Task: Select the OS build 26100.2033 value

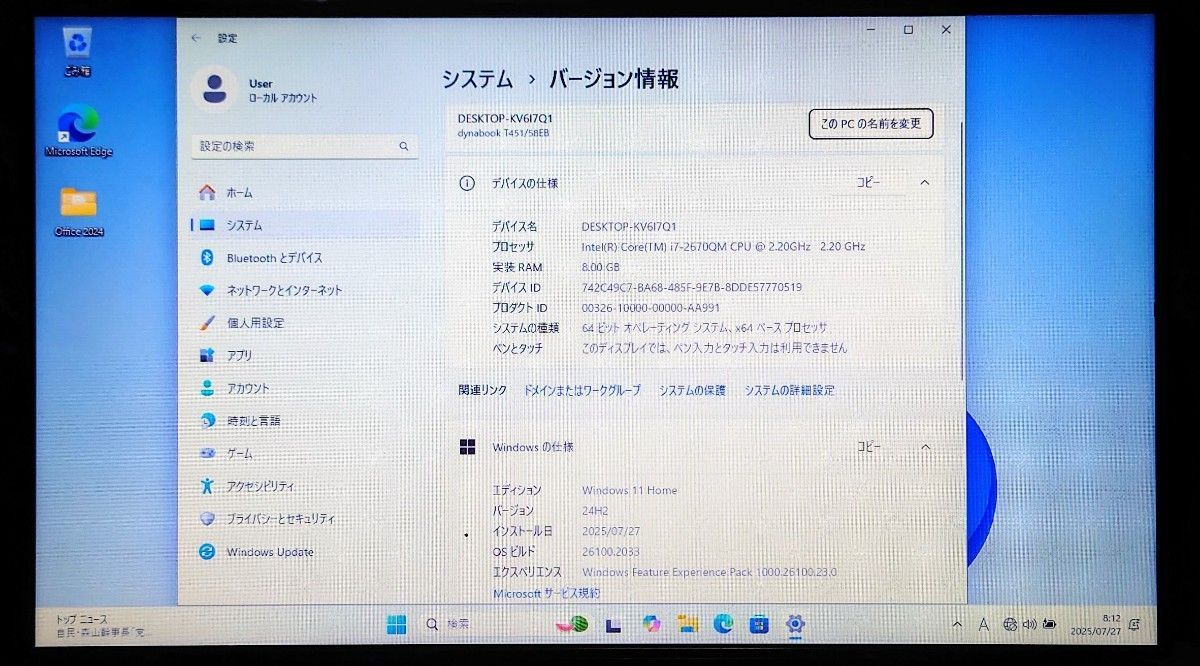Action: coord(610,551)
